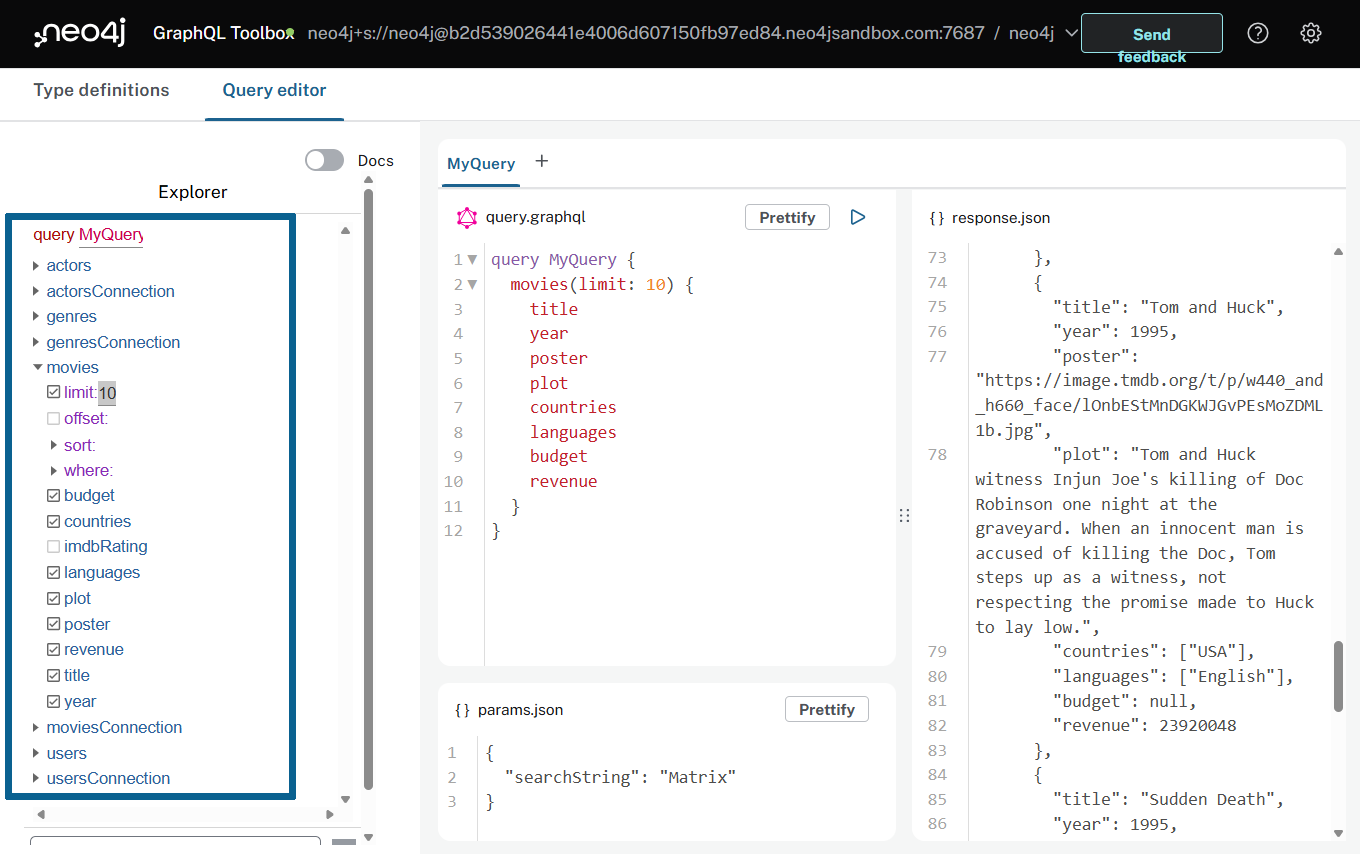Prettify the params.json editor

click(x=827, y=709)
